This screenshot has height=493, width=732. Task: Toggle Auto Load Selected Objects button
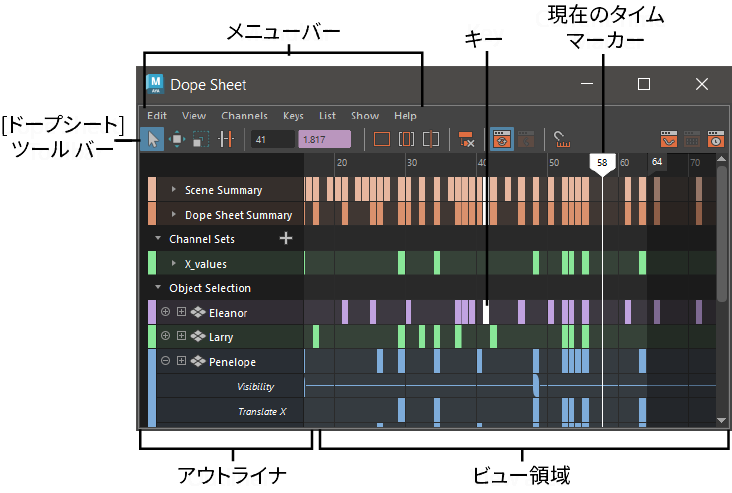click(x=502, y=139)
